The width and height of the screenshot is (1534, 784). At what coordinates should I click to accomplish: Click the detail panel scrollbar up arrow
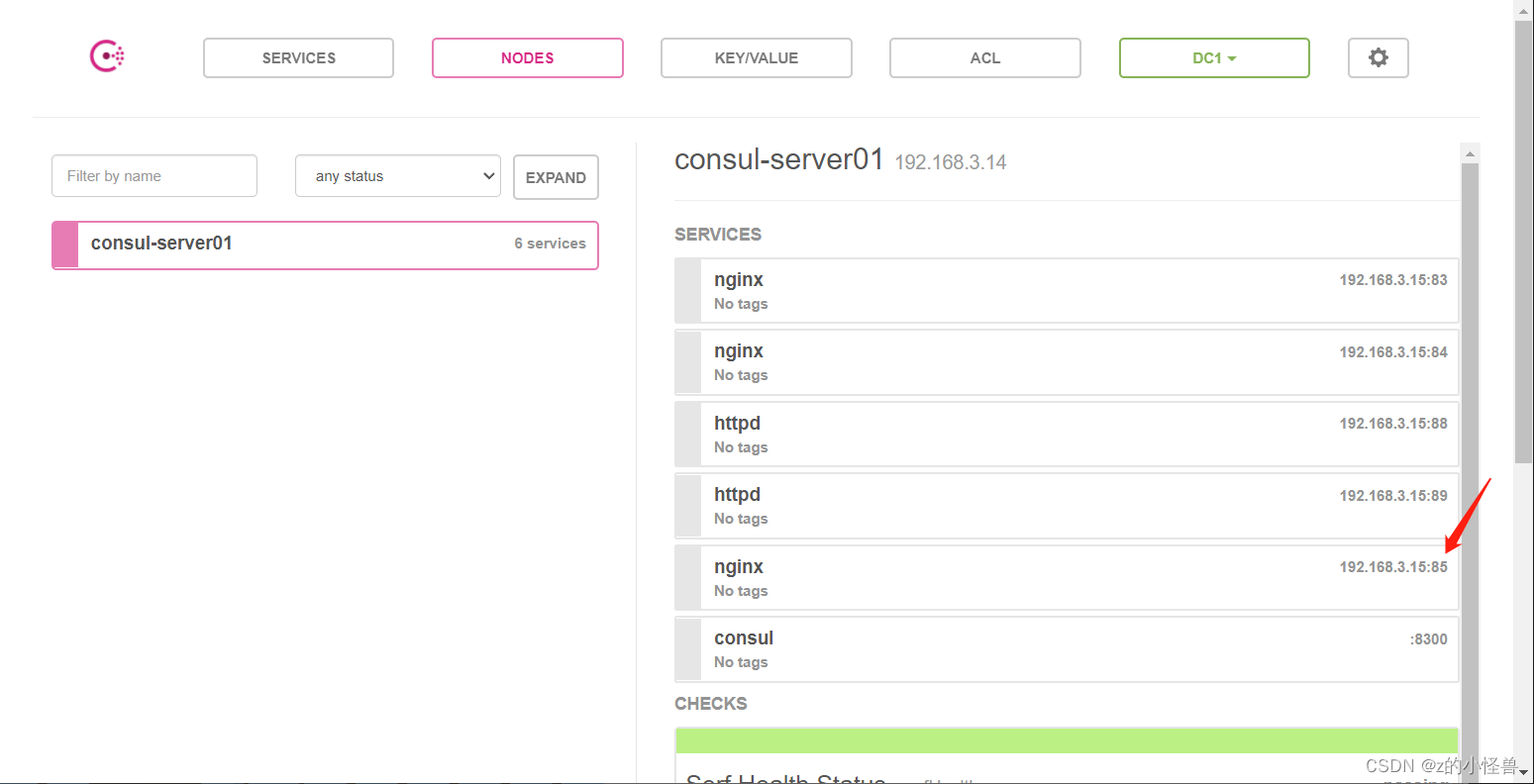[1470, 153]
